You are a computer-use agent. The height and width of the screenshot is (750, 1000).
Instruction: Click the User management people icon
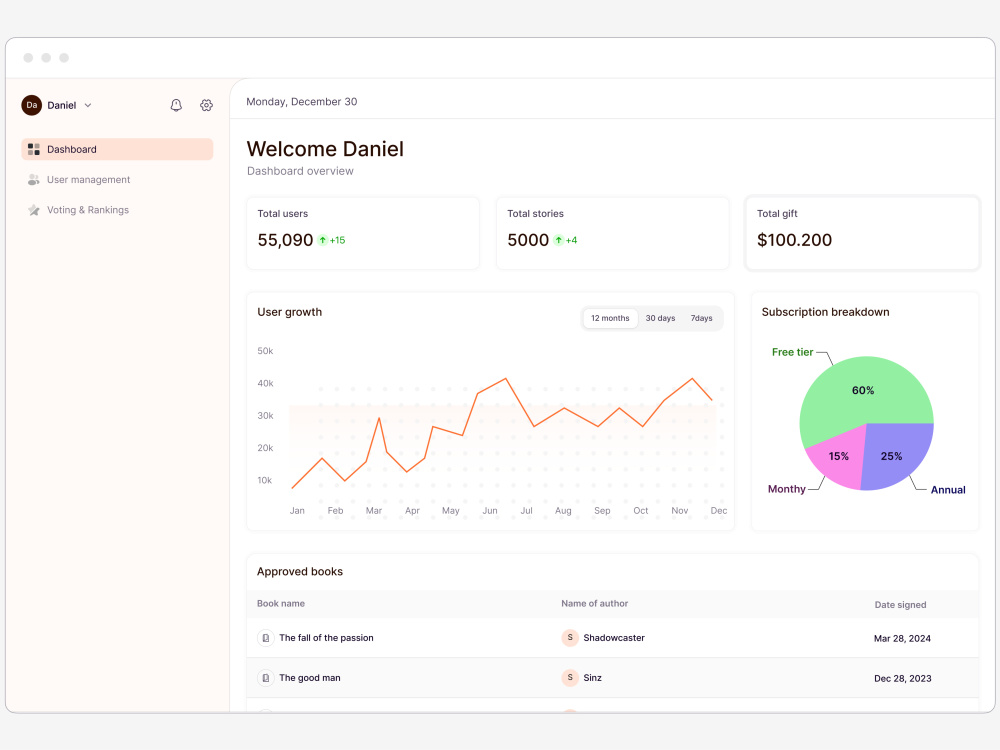pos(34,180)
